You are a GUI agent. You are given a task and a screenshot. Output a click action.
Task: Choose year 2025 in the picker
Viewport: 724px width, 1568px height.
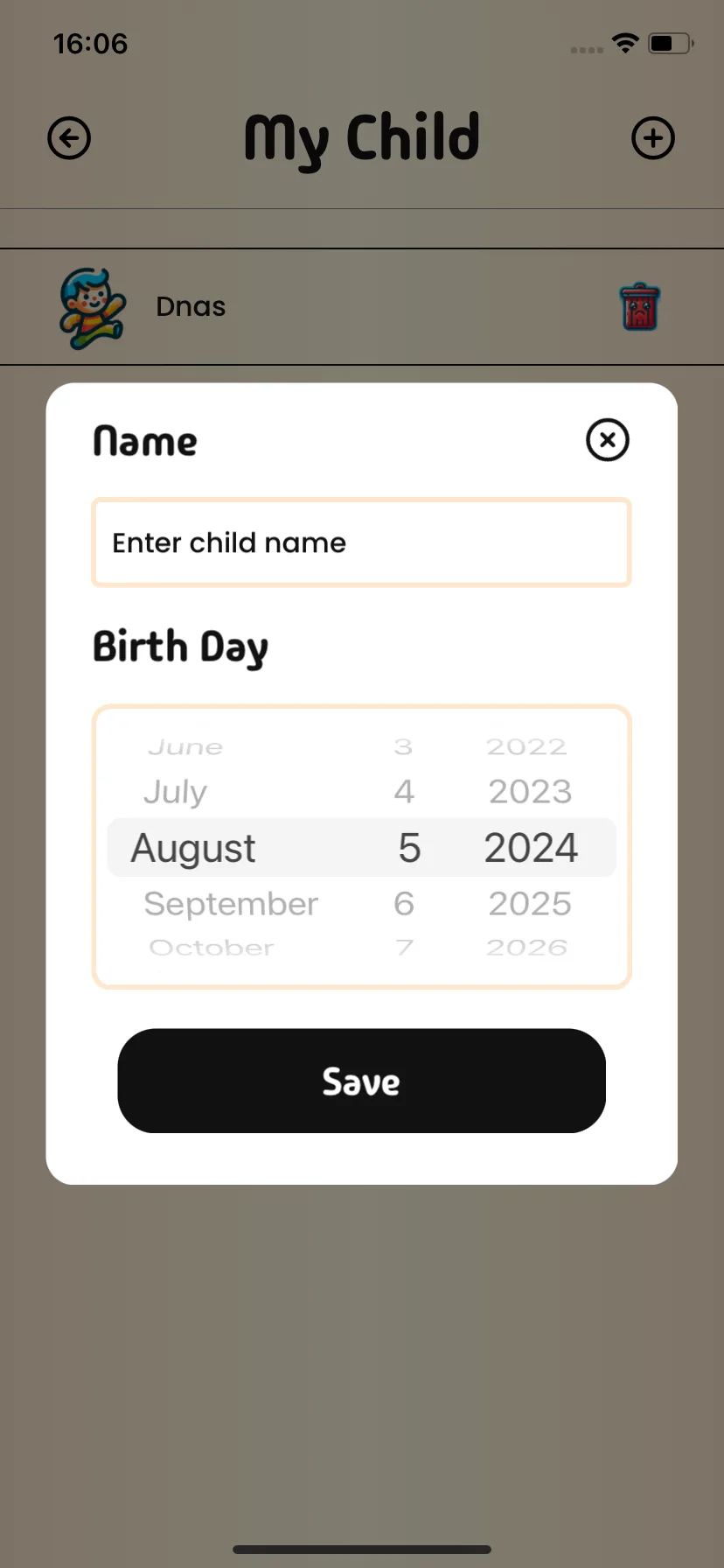point(530,904)
